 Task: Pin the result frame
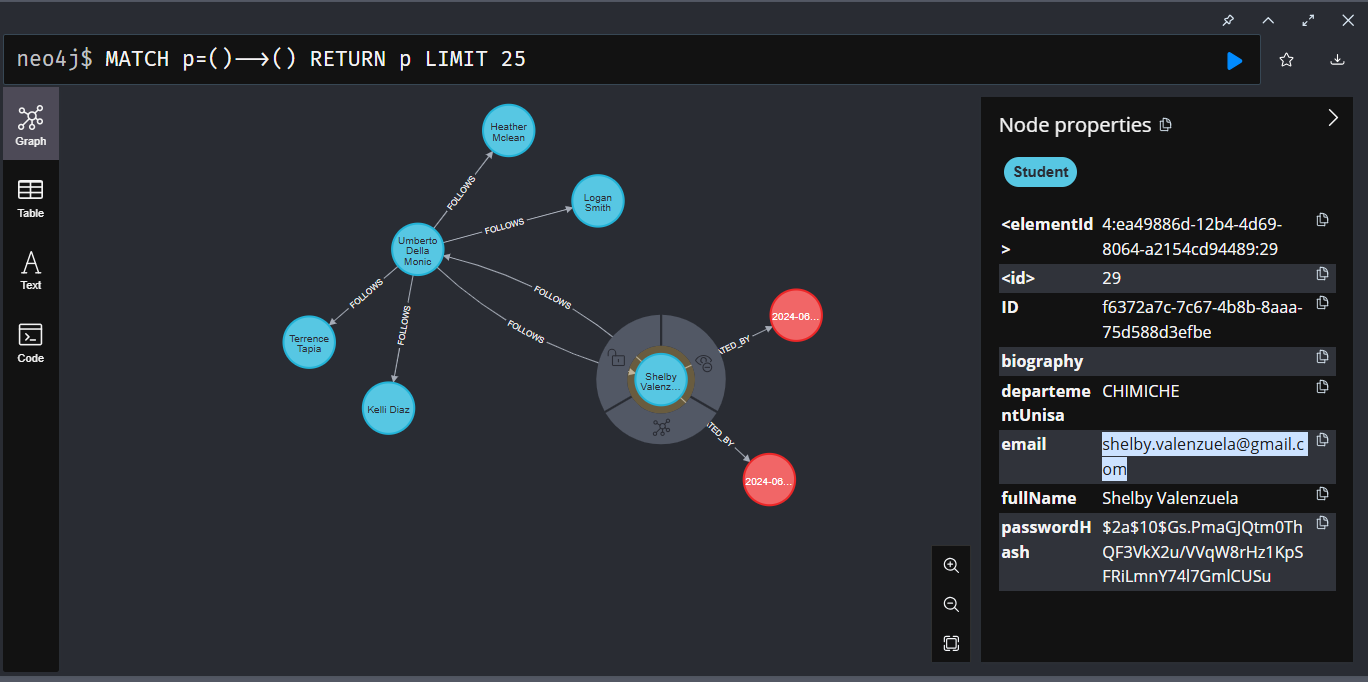pyautogui.click(x=1228, y=20)
